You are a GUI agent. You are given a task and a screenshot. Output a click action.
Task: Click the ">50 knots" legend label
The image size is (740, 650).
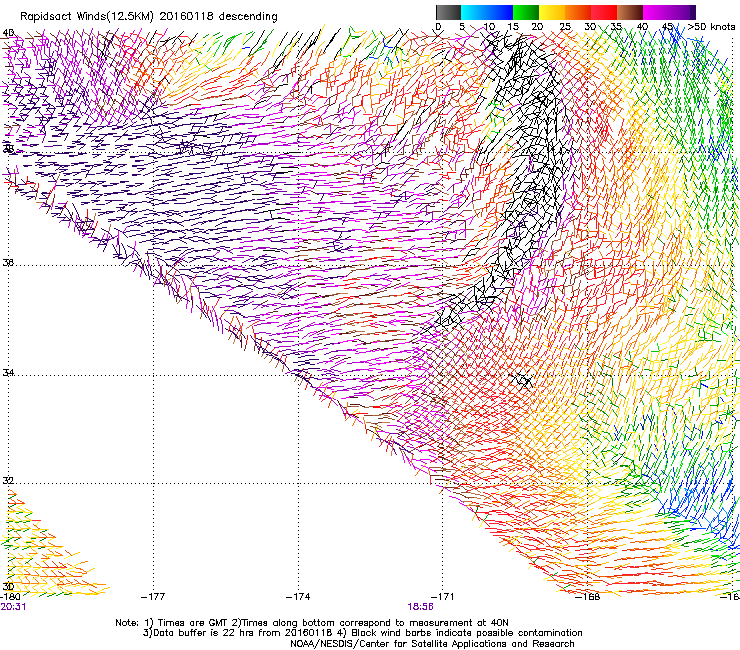[x=711, y=26]
